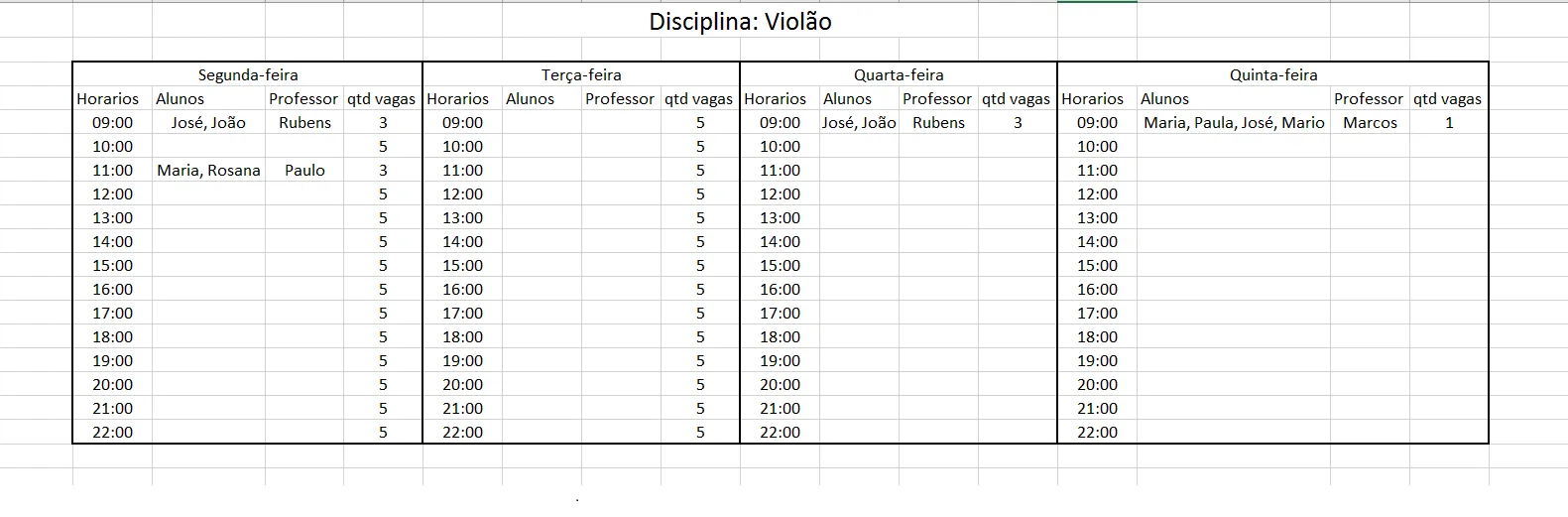Click 'José, João' cell under Segunda-feira

click(x=208, y=122)
